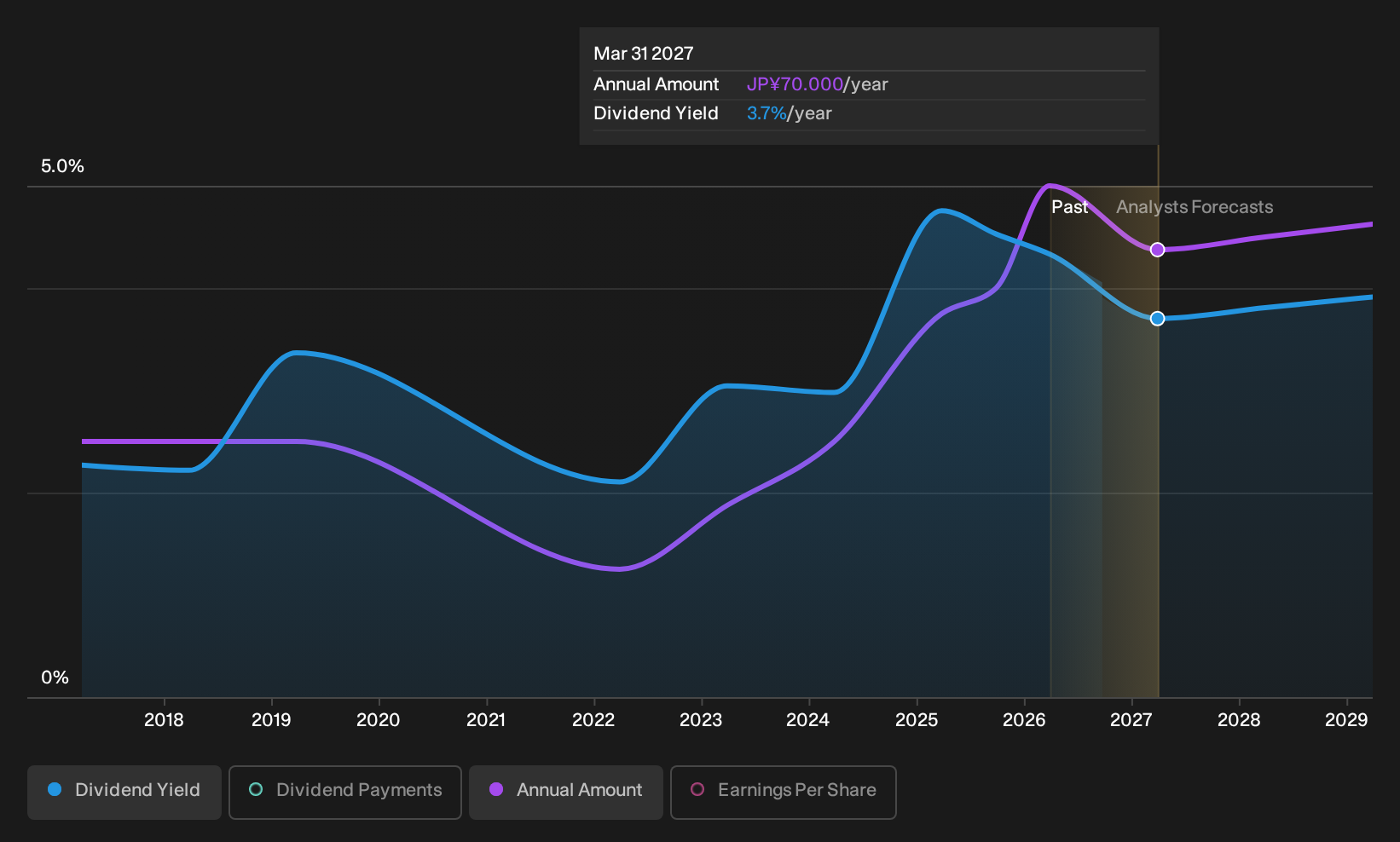
Task: Click the 3.7% dividend yield value
Action: 767,113
